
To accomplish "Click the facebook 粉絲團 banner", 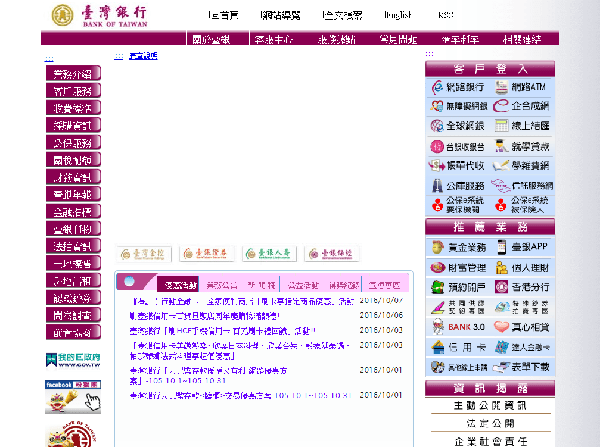I will pos(73,397).
